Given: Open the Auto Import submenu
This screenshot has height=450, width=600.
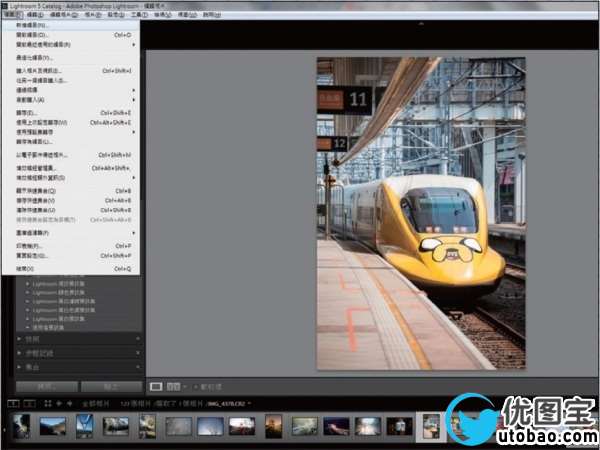Looking at the screenshot, I should [71, 100].
